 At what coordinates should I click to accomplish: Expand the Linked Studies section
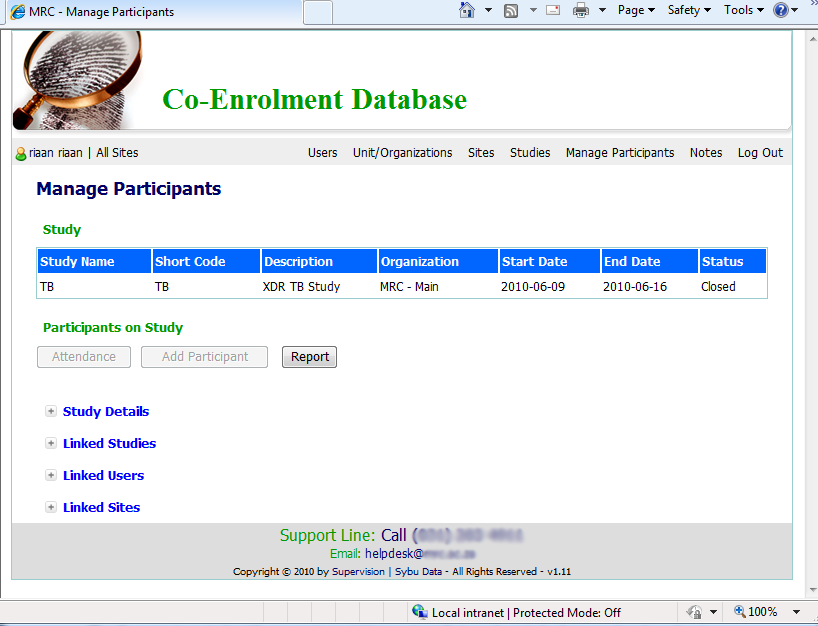[x=51, y=443]
